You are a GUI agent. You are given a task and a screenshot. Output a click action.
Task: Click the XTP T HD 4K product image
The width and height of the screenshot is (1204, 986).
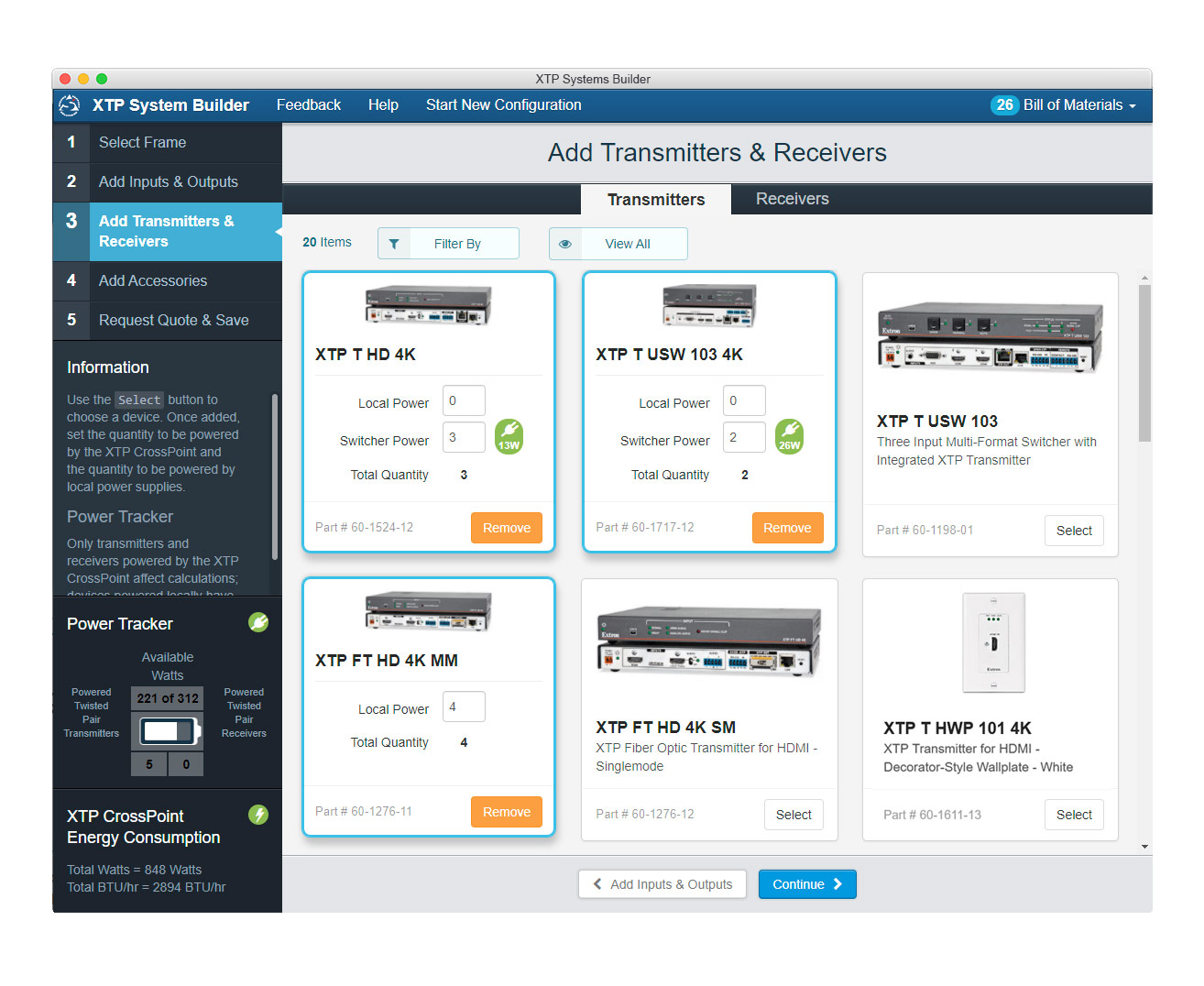click(428, 305)
